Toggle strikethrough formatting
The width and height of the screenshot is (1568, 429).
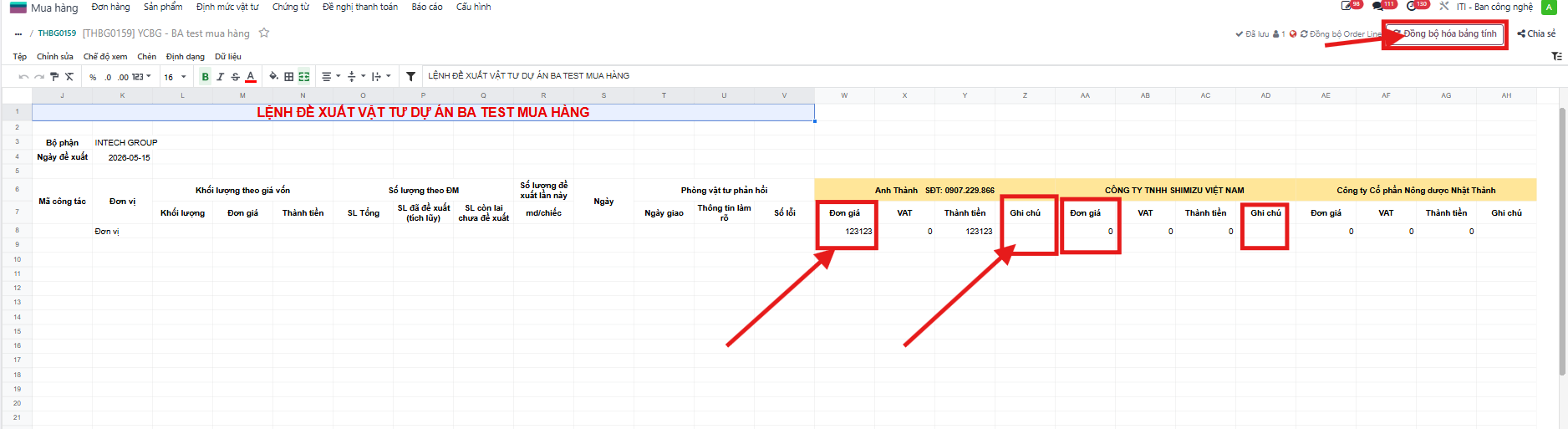[236, 77]
